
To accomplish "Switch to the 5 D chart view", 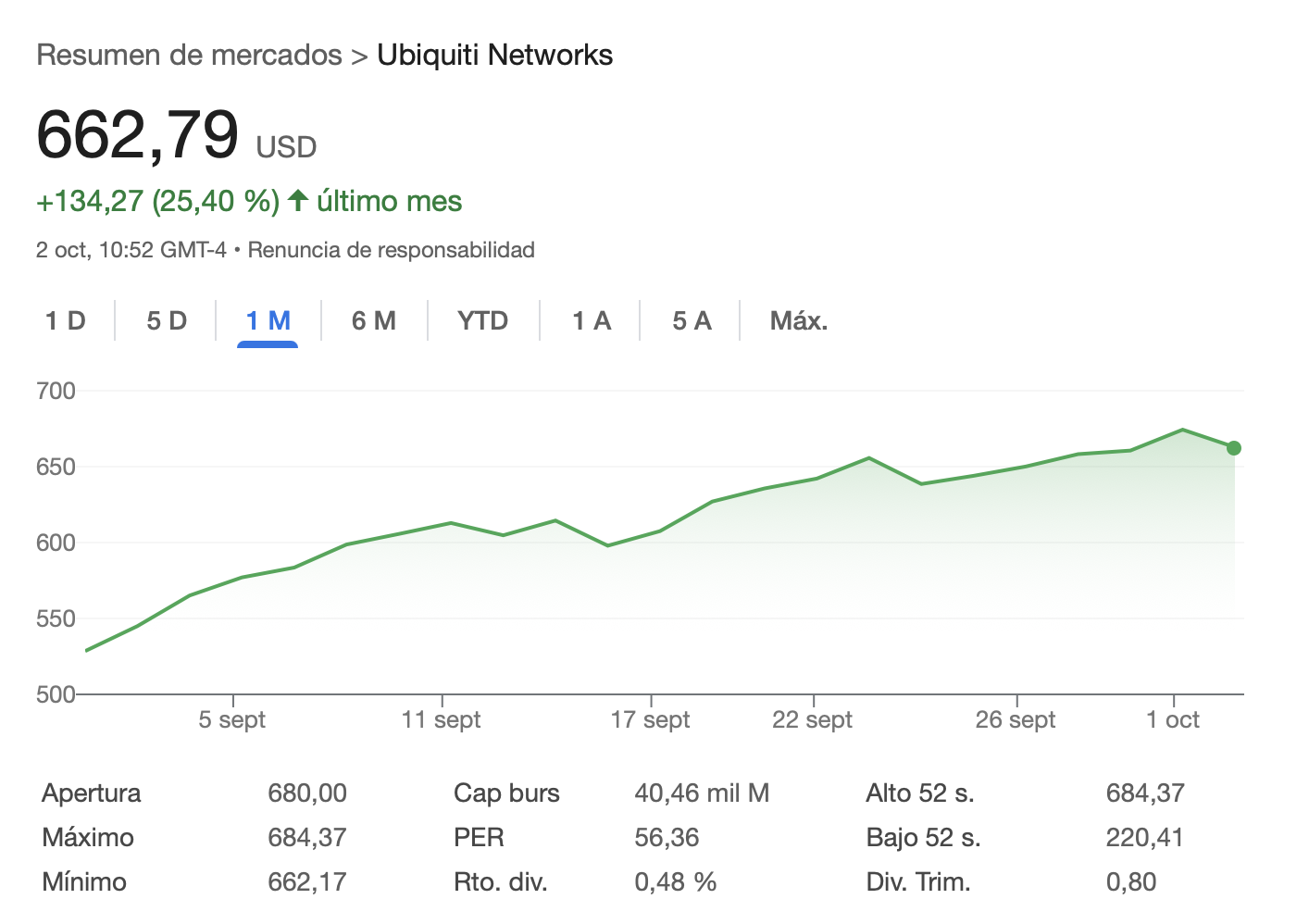I will (167, 321).
